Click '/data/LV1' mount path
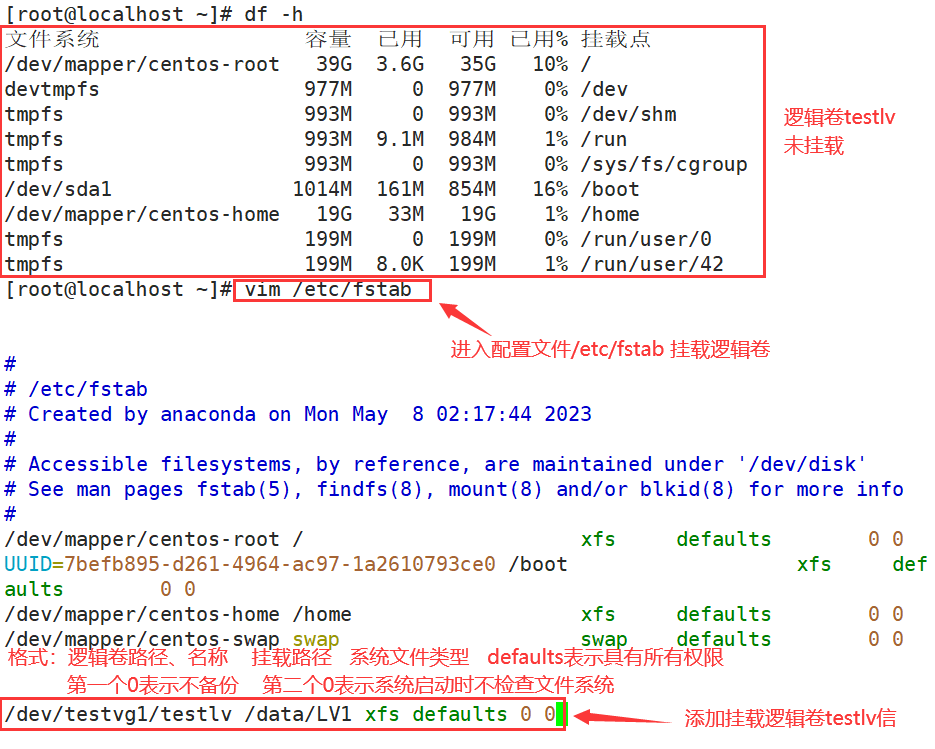This screenshot has height=749, width=935. pos(298,714)
